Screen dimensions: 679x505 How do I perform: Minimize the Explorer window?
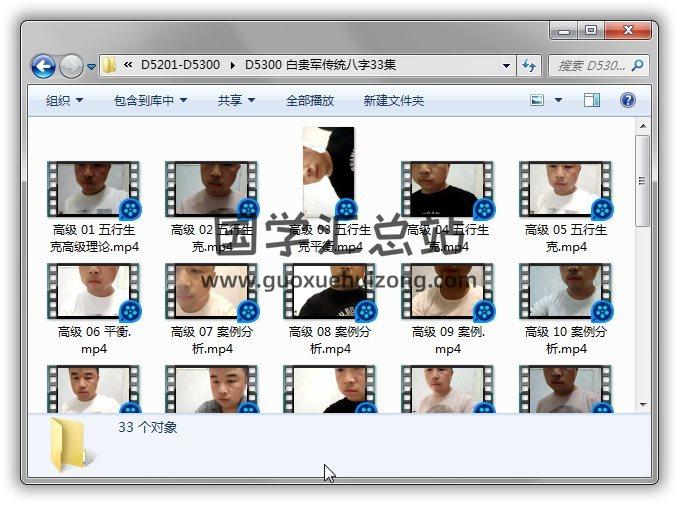tap(564, 31)
